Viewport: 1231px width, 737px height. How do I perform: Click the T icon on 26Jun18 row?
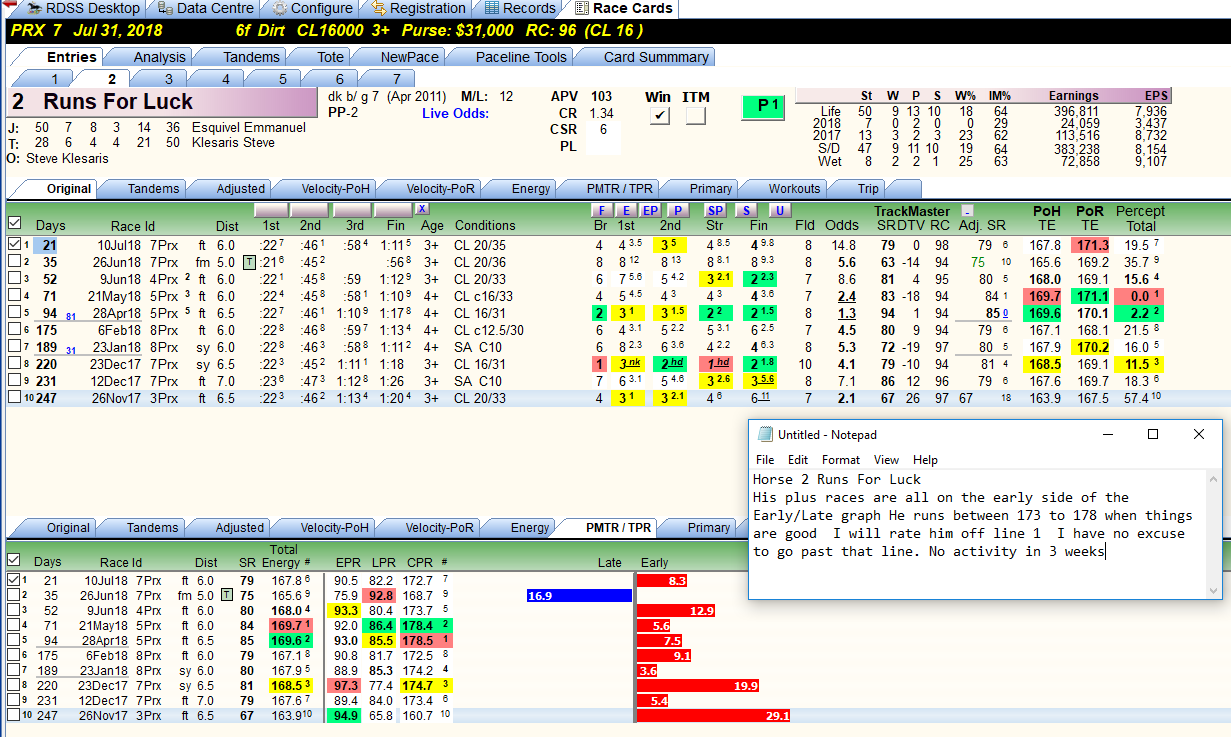click(250, 262)
